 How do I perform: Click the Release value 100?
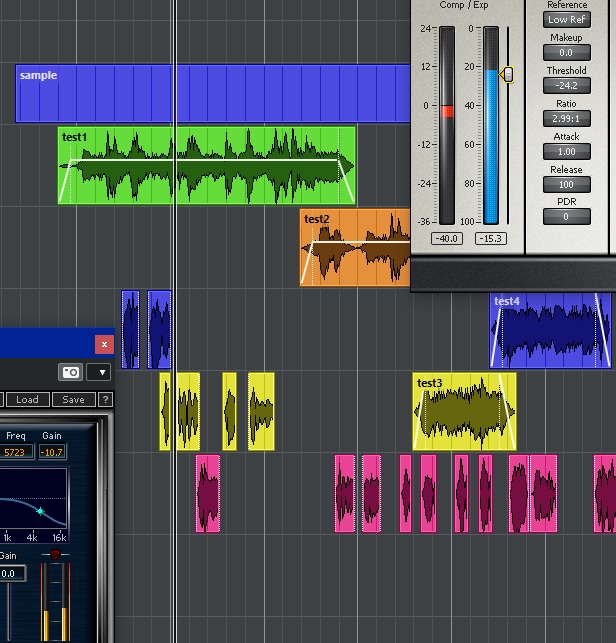pos(567,185)
